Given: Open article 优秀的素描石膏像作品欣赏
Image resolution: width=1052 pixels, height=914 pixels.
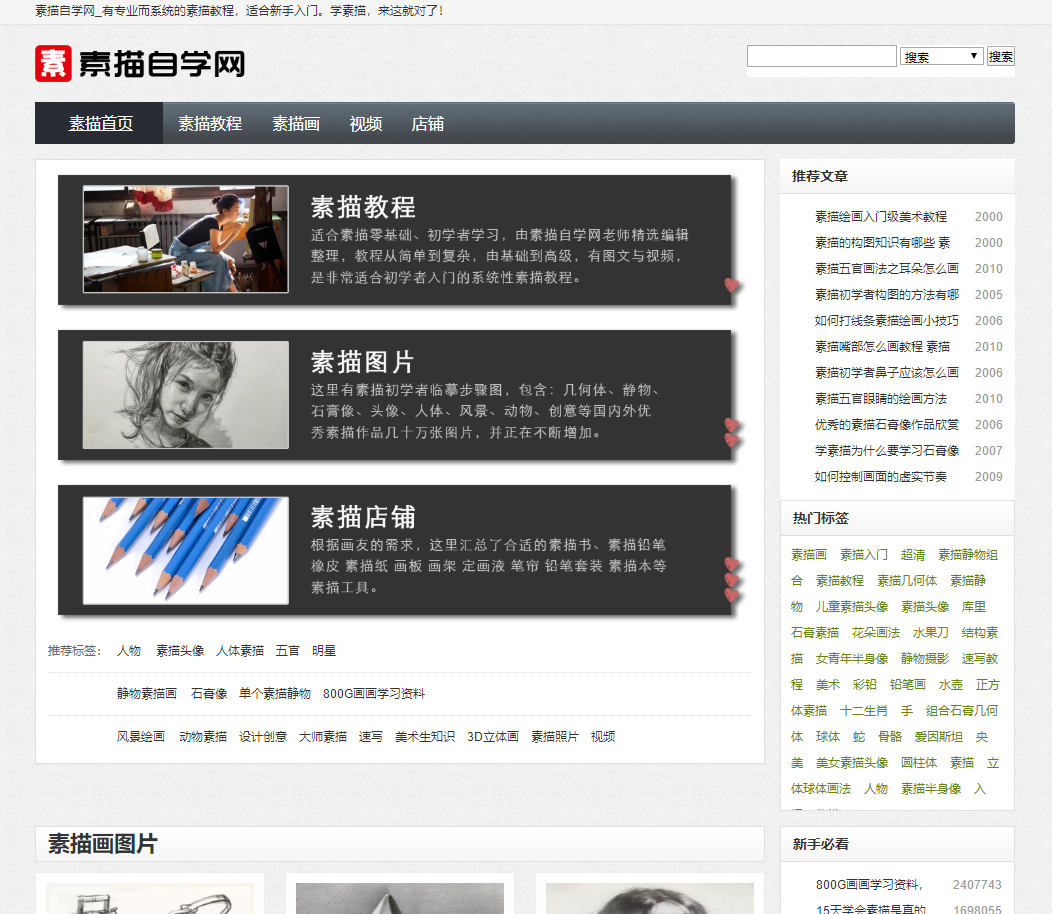Looking at the screenshot, I should point(887,425).
